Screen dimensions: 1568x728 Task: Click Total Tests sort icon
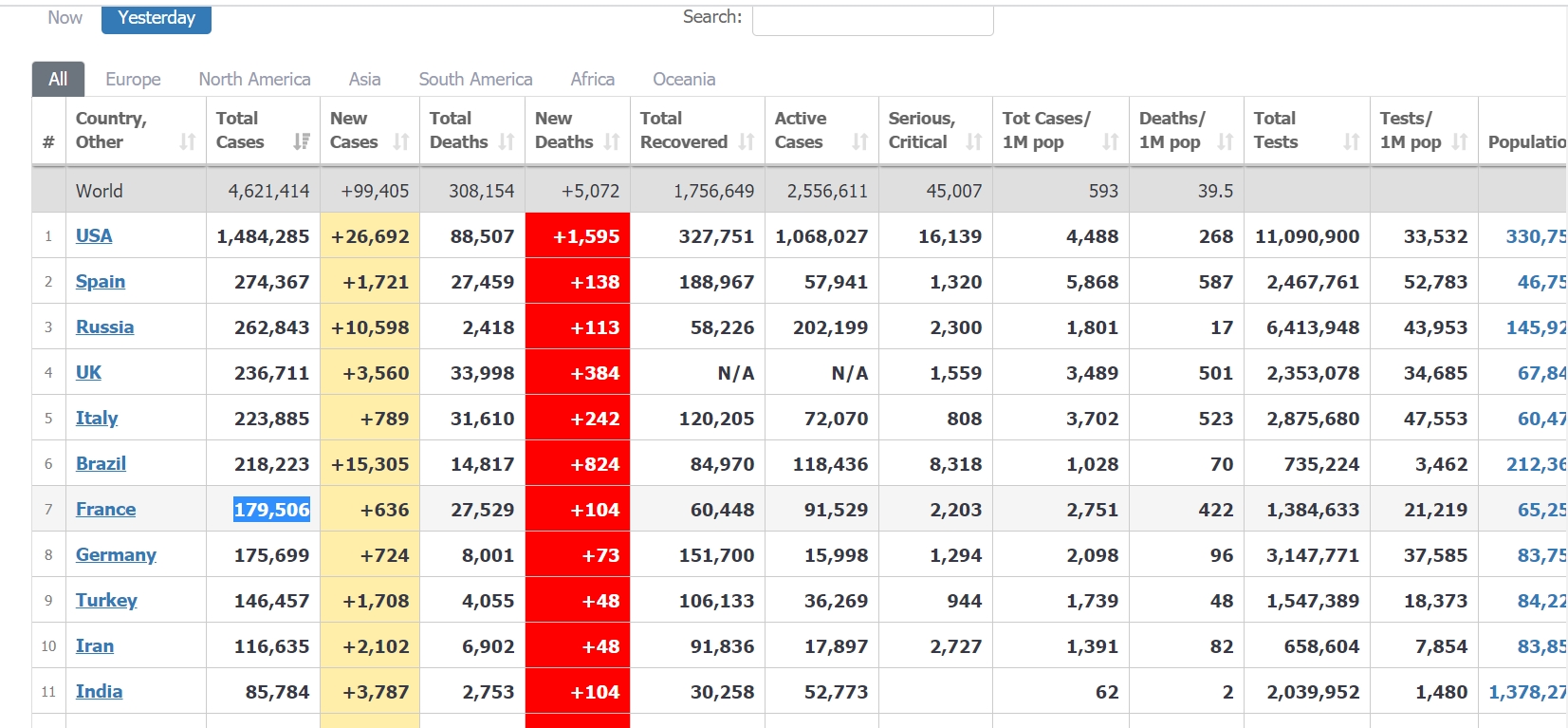[x=1351, y=141]
